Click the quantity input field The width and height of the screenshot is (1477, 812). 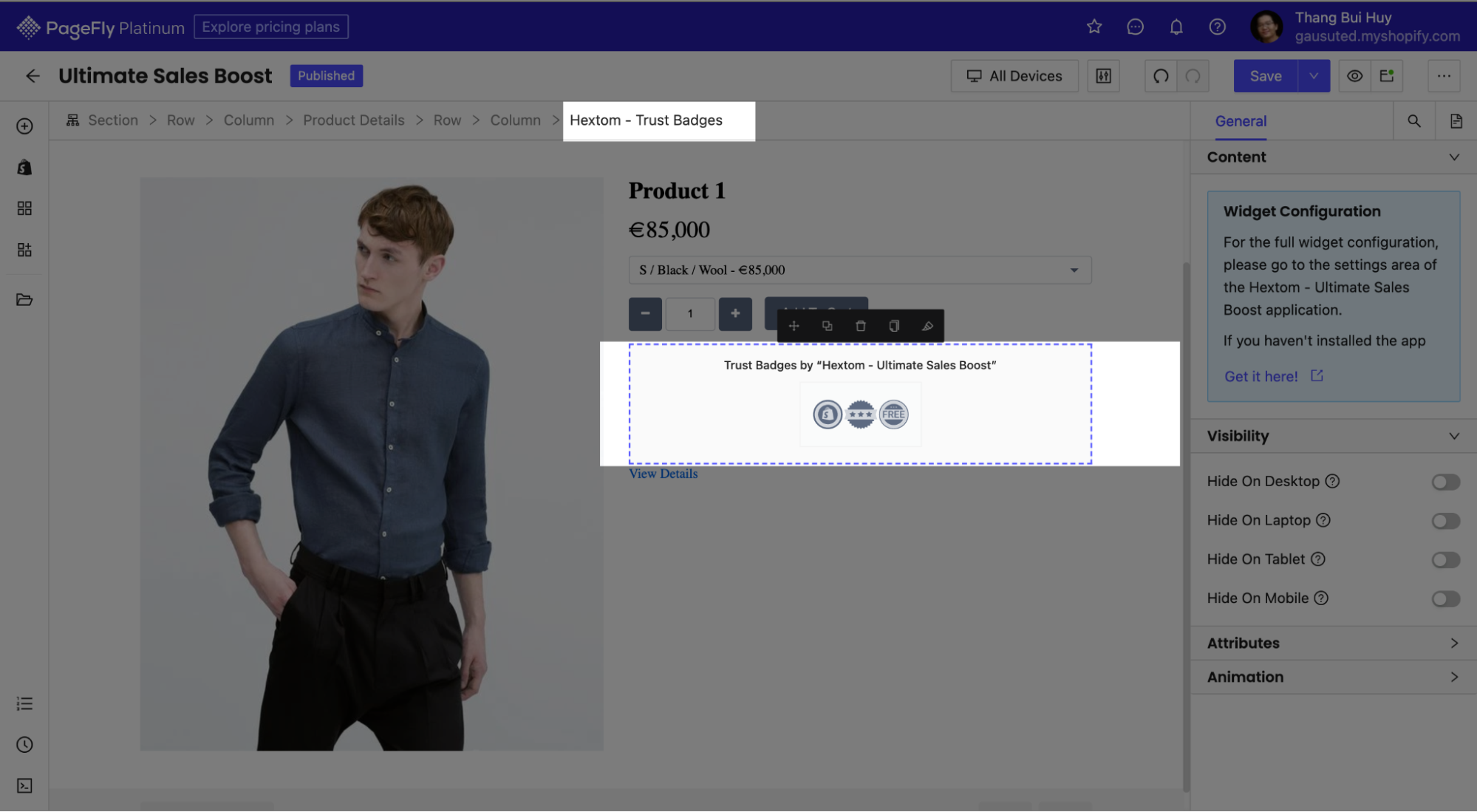click(690, 314)
